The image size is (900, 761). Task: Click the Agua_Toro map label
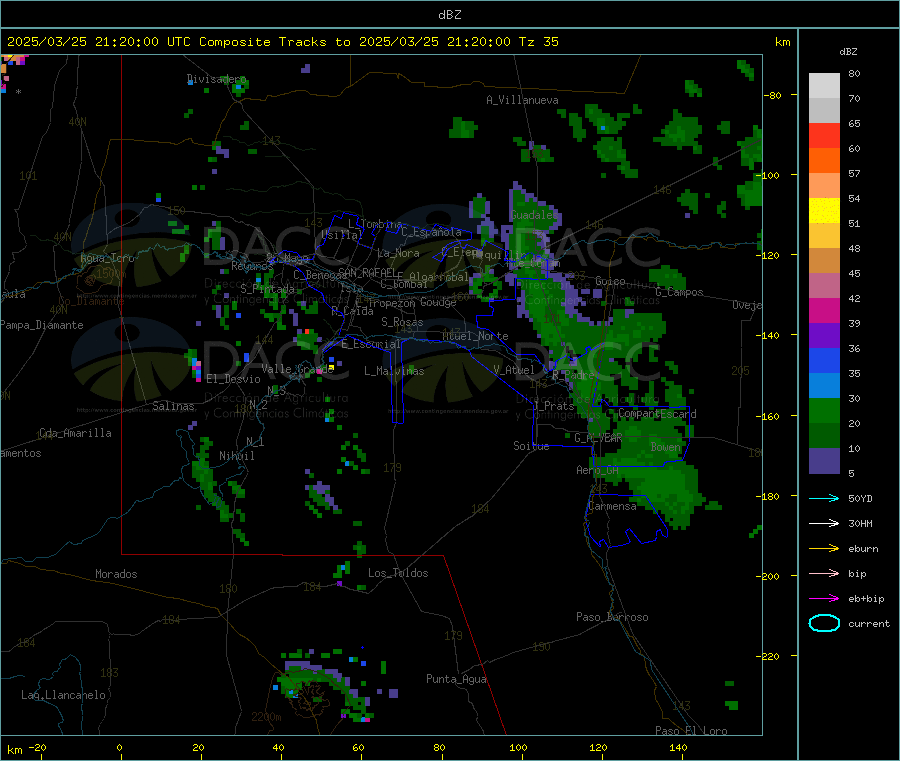(x=107, y=258)
